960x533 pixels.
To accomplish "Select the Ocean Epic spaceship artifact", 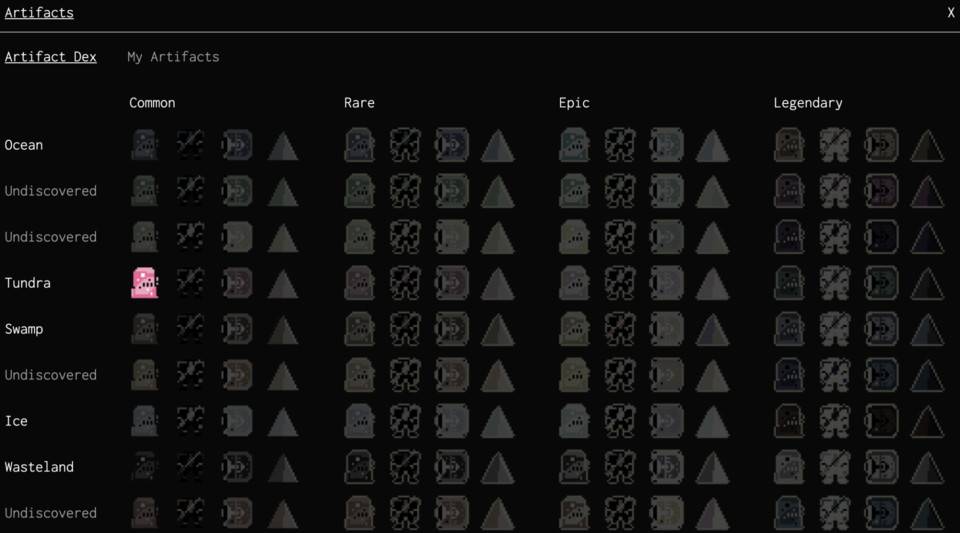I will pyautogui.click(x=666, y=146).
